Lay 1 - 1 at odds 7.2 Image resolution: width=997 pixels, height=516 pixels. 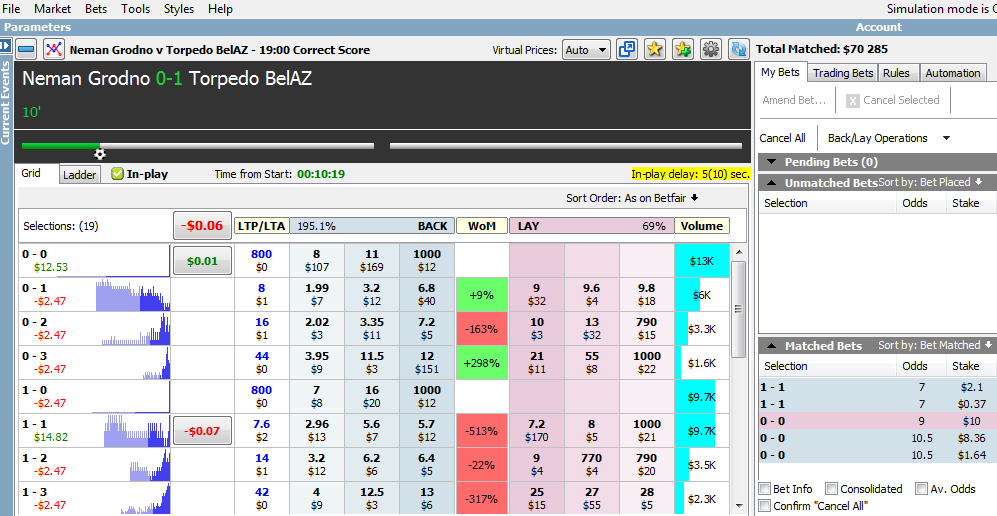tap(537, 431)
